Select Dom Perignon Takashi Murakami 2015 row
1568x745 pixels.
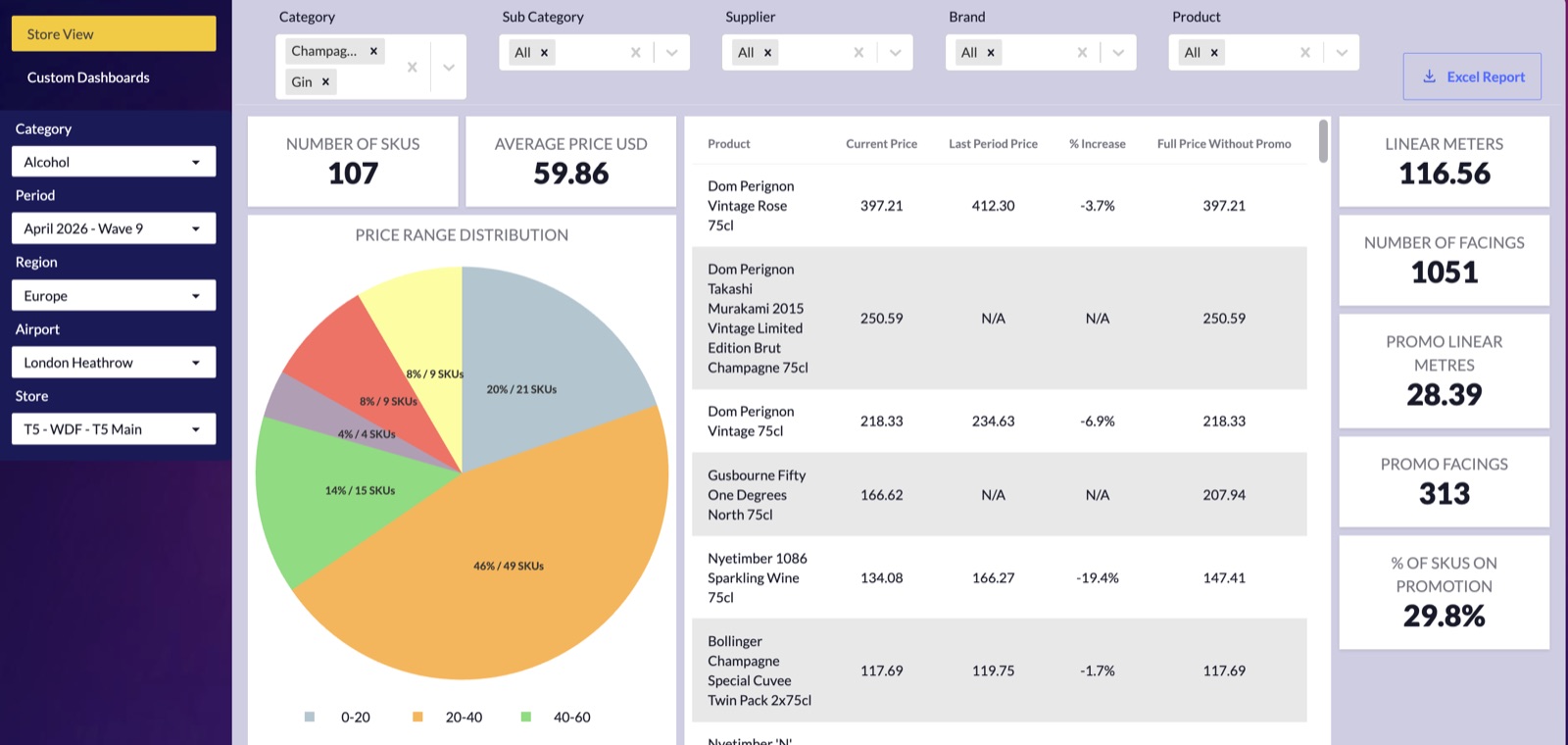1000,319
